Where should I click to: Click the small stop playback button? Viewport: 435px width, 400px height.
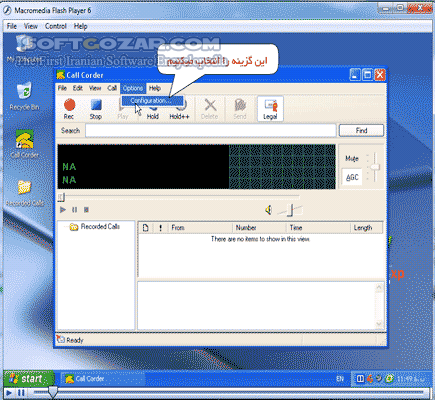click(86, 210)
